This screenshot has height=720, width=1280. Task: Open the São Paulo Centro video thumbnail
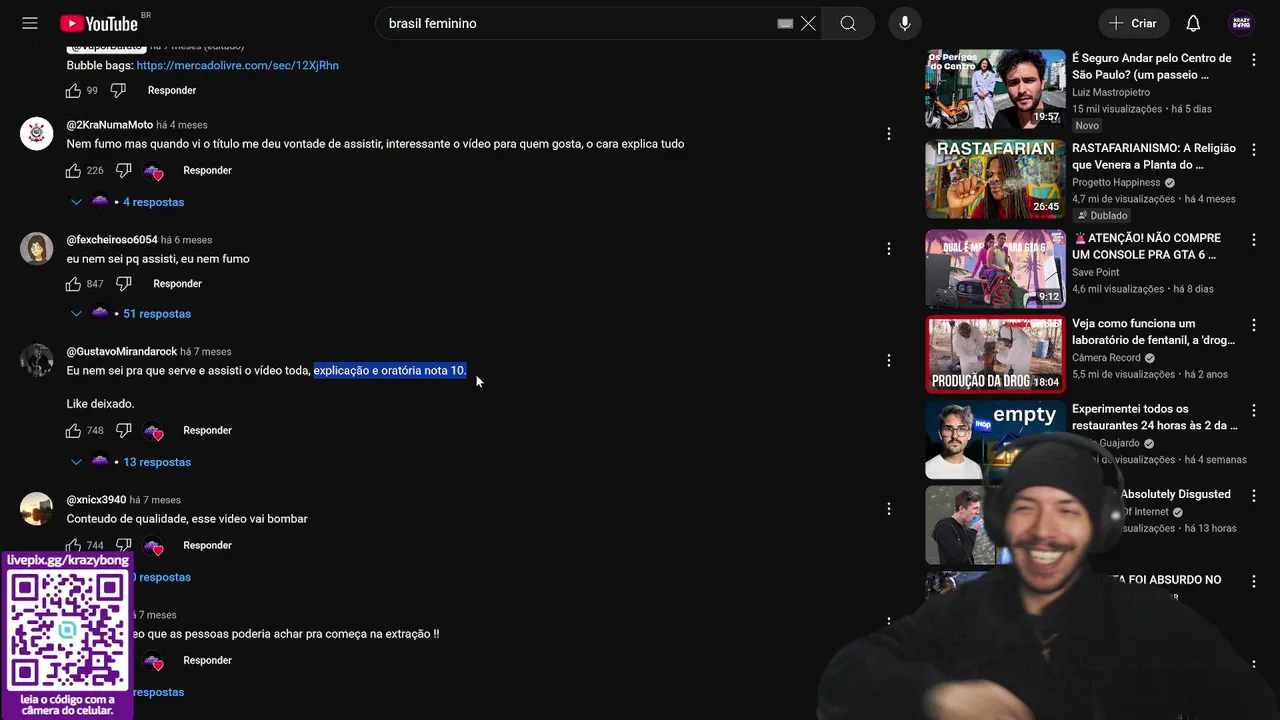(995, 89)
